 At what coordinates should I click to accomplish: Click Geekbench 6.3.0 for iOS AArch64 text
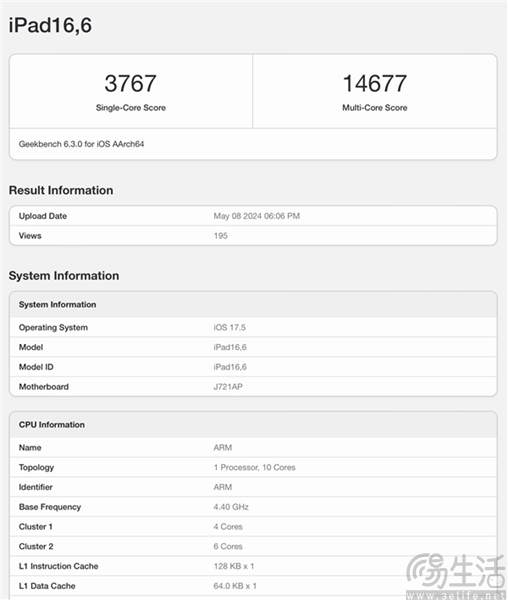click(81, 144)
